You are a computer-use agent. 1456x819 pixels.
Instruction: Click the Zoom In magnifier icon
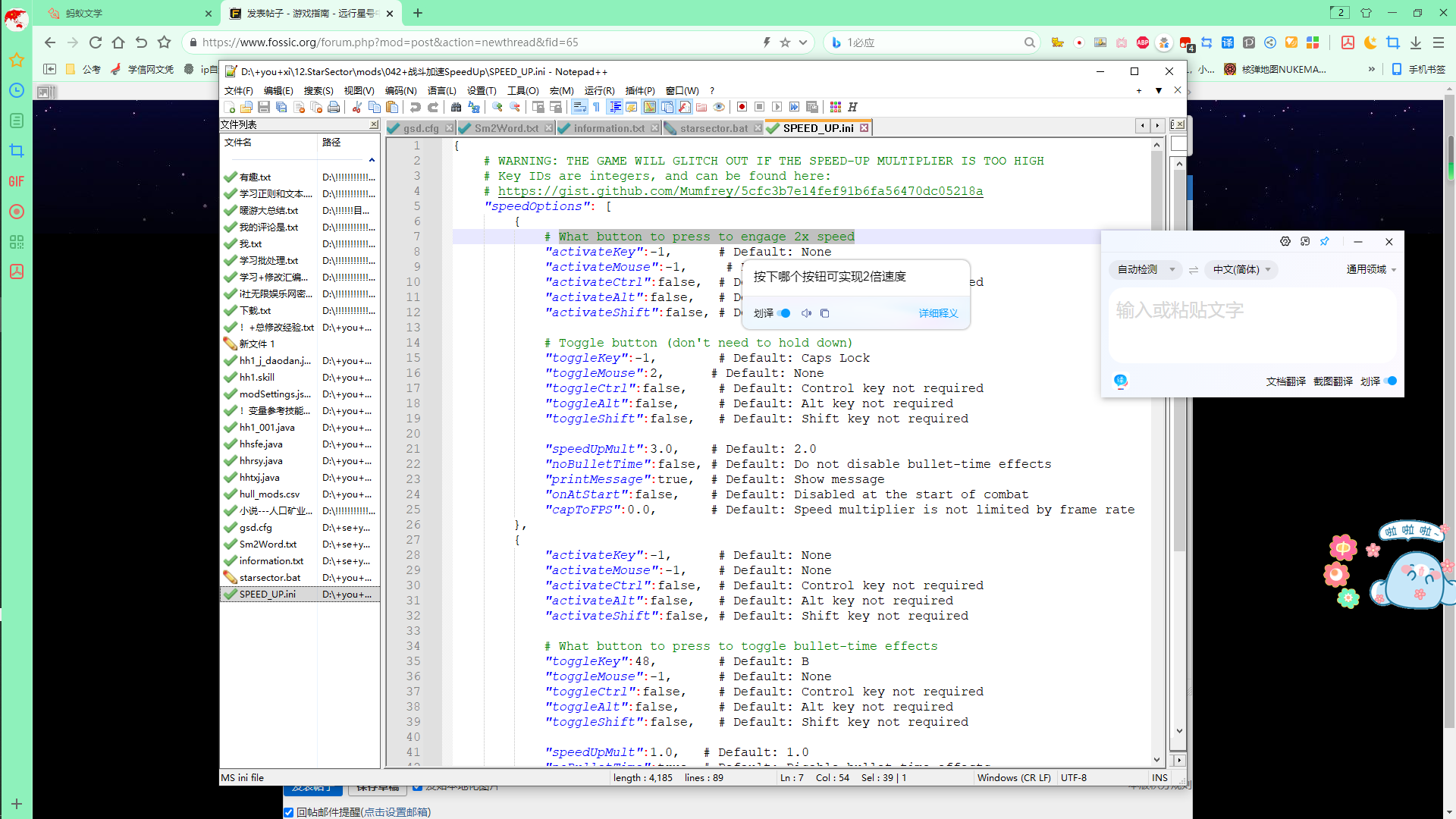coord(497,107)
